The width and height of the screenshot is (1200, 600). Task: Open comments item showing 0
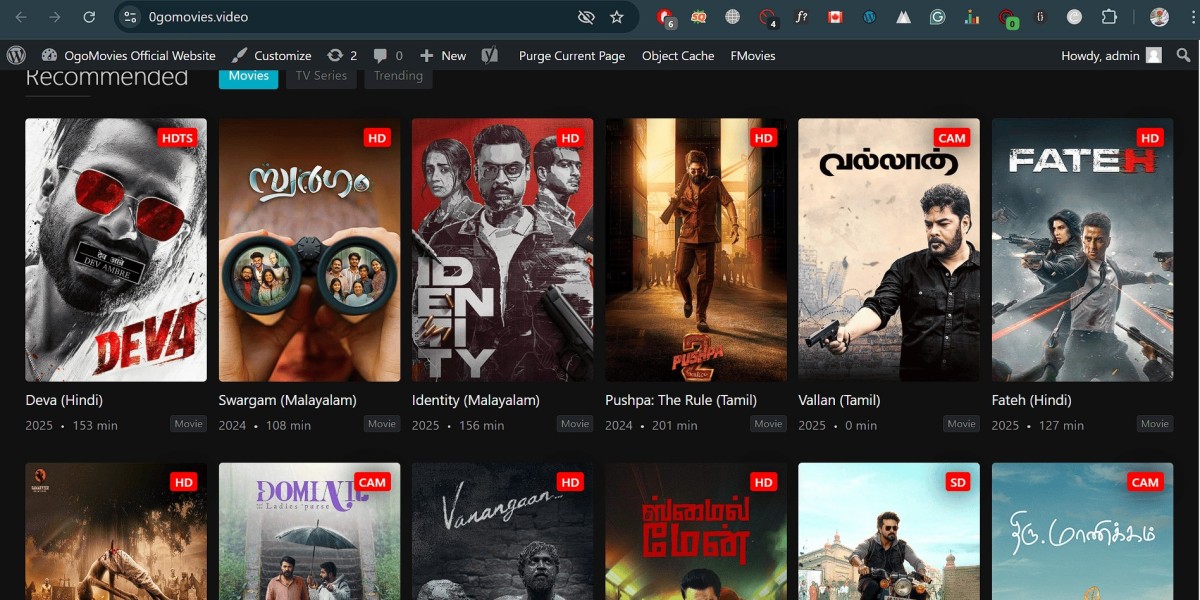point(390,56)
